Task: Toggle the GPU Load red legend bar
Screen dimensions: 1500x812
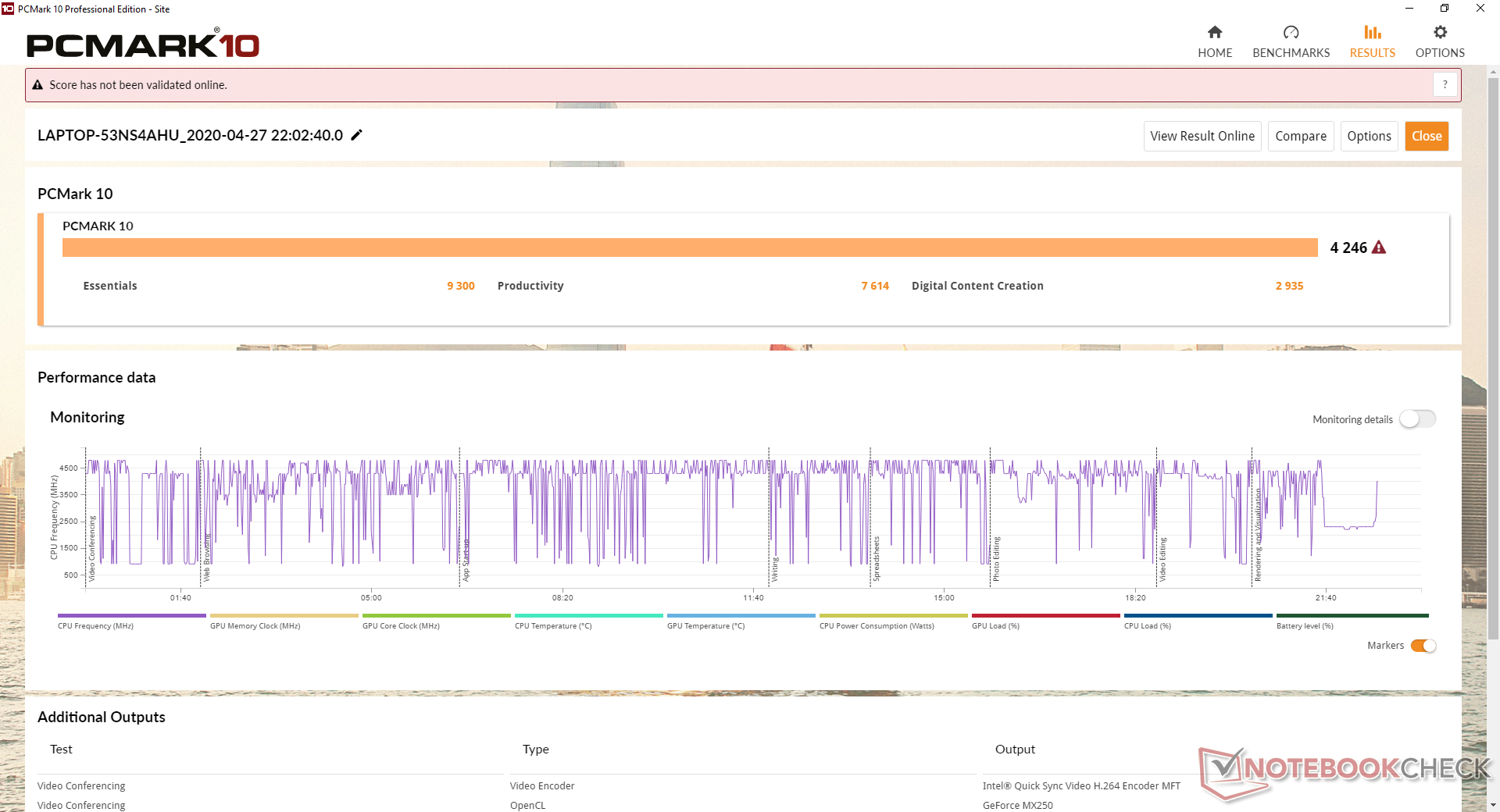Action: point(1045,616)
